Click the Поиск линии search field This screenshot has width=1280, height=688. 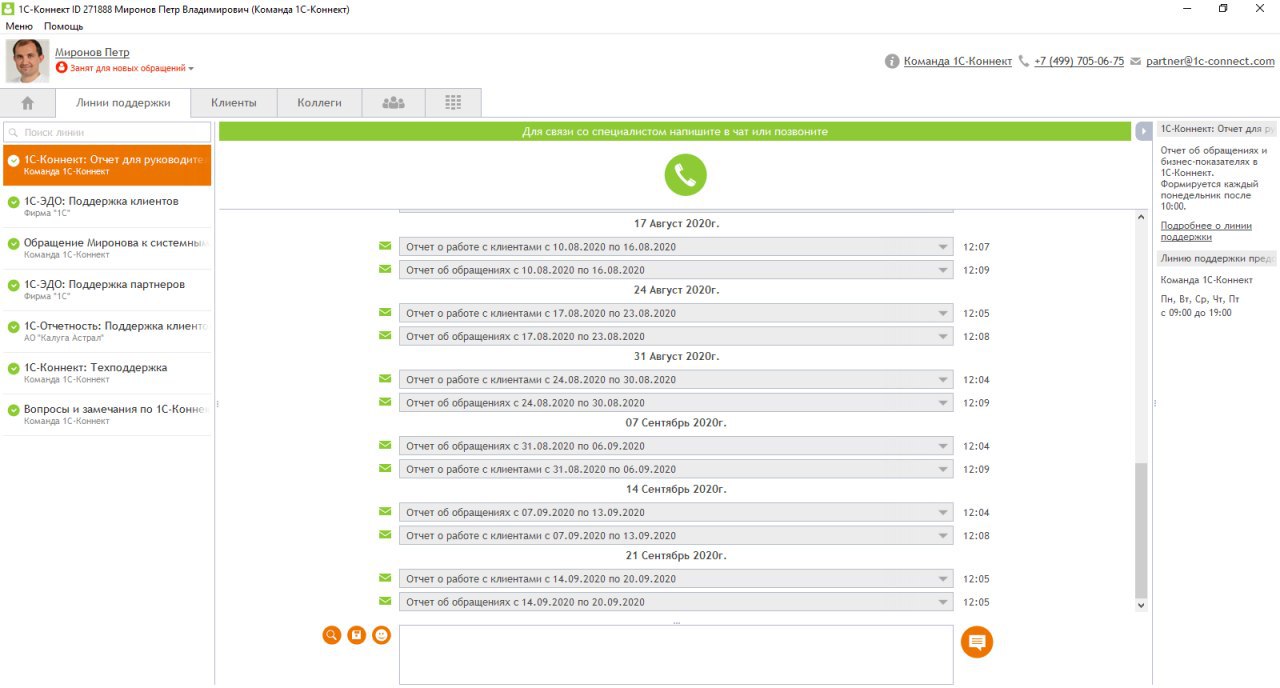coord(107,132)
